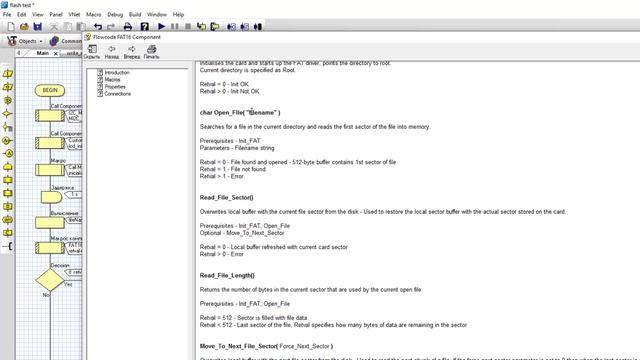Start simulation with the Run button
Viewport: 640px width, 360px height.
click(x=162, y=27)
